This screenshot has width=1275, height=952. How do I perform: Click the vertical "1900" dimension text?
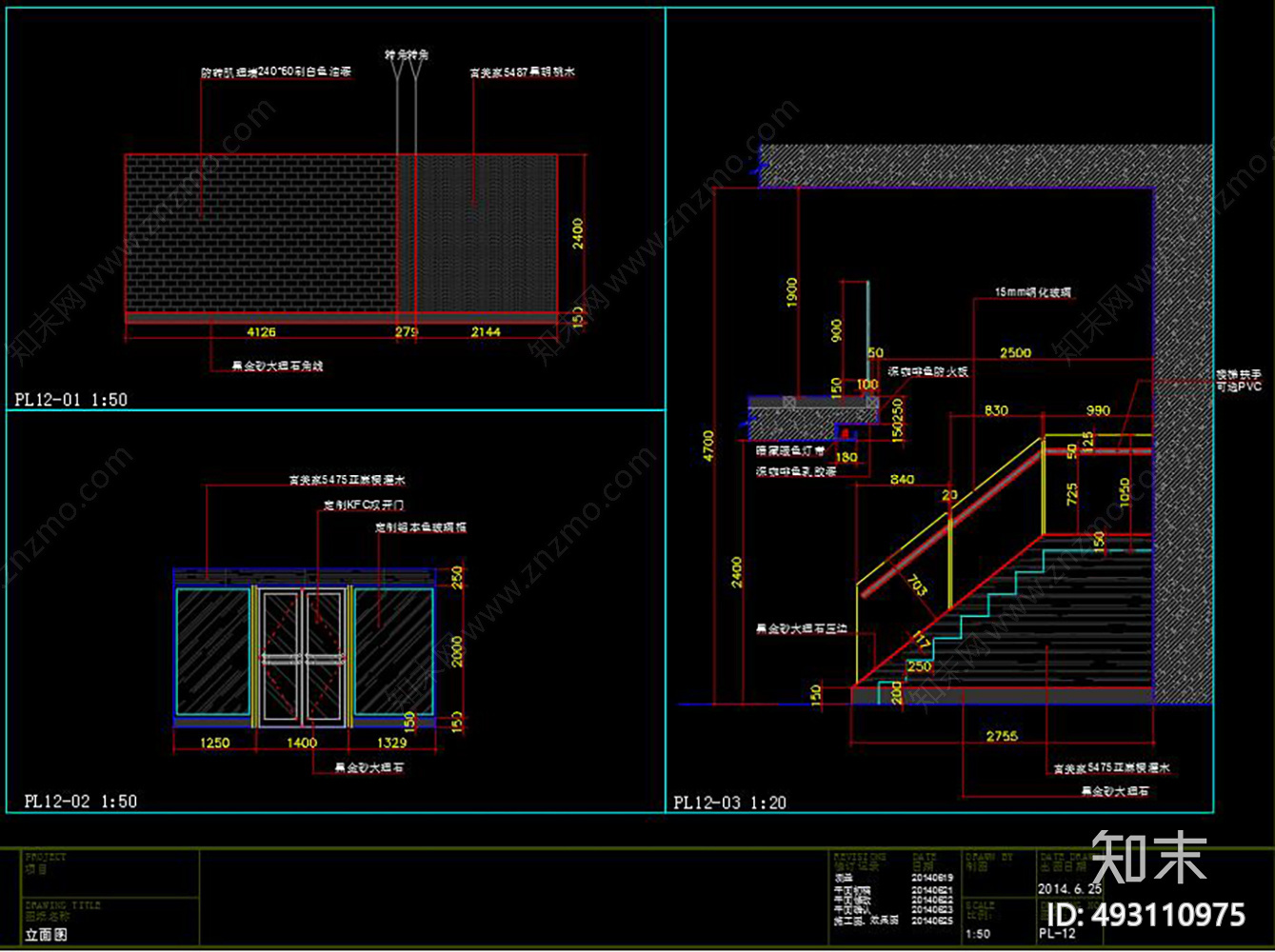point(792,292)
